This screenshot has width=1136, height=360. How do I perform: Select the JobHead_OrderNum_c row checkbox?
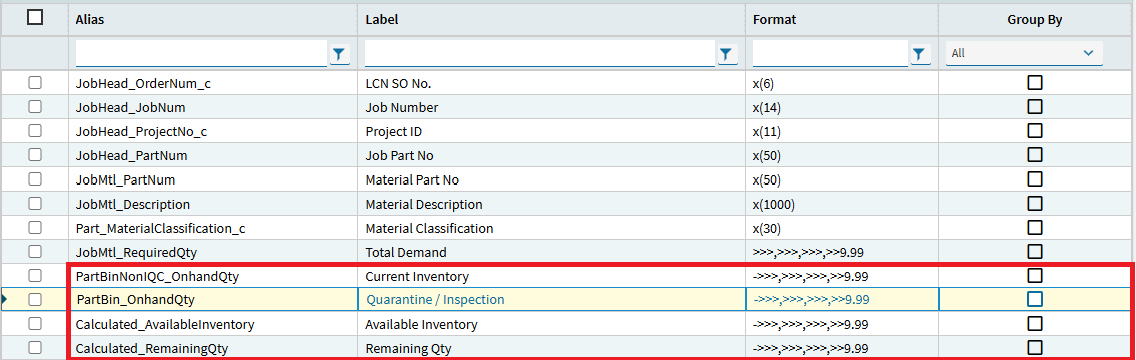pos(35,83)
